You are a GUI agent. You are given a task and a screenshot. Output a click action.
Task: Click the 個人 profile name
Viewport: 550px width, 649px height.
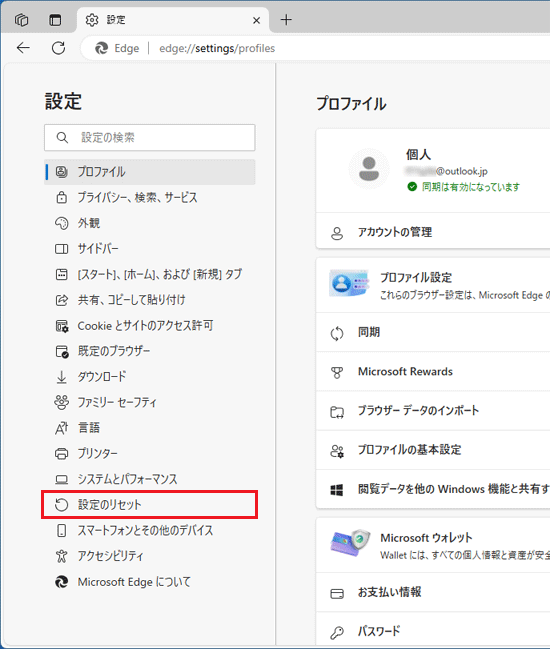(418, 154)
